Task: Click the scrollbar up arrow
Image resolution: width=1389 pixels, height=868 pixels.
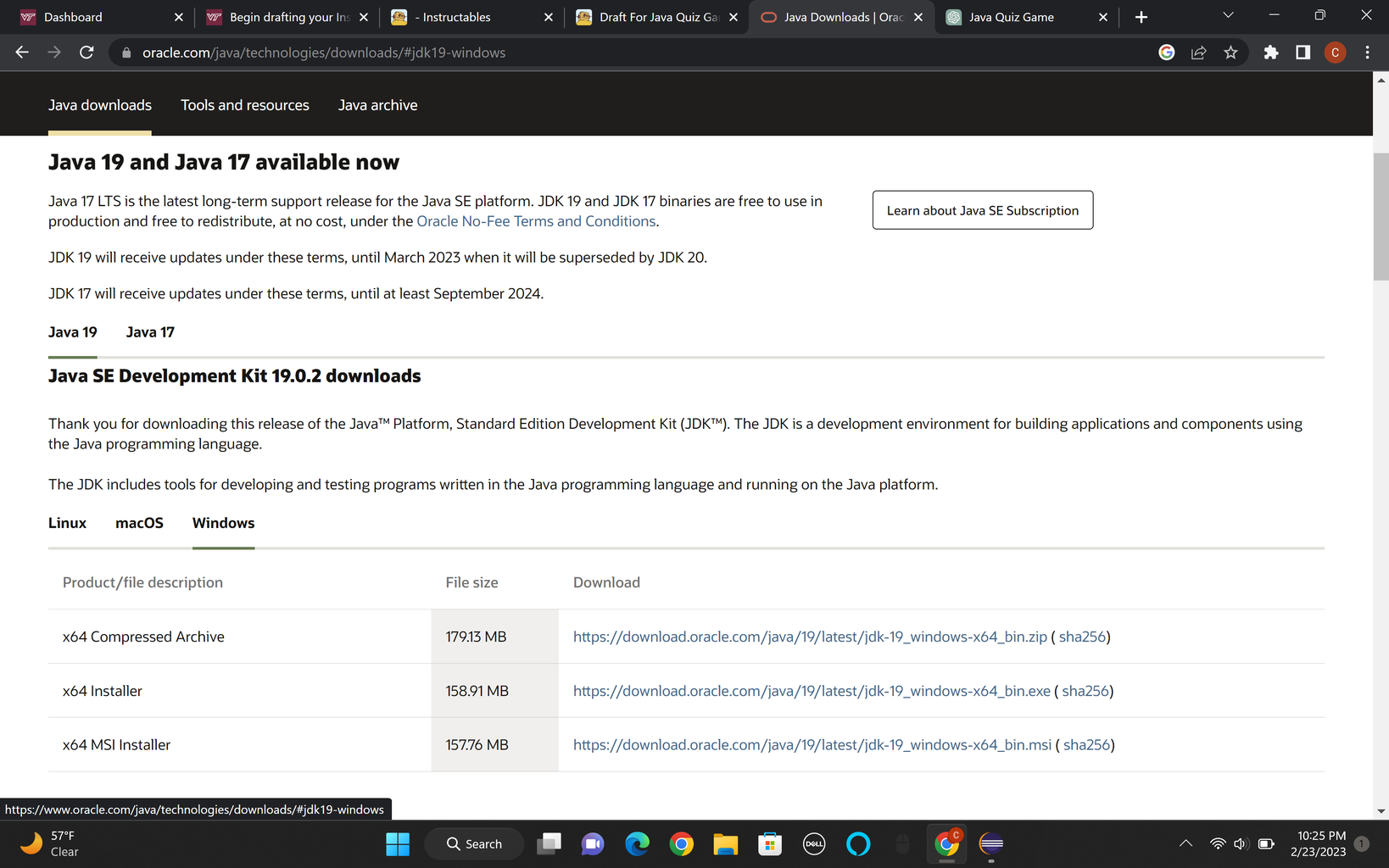Action: pos(1381,81)
